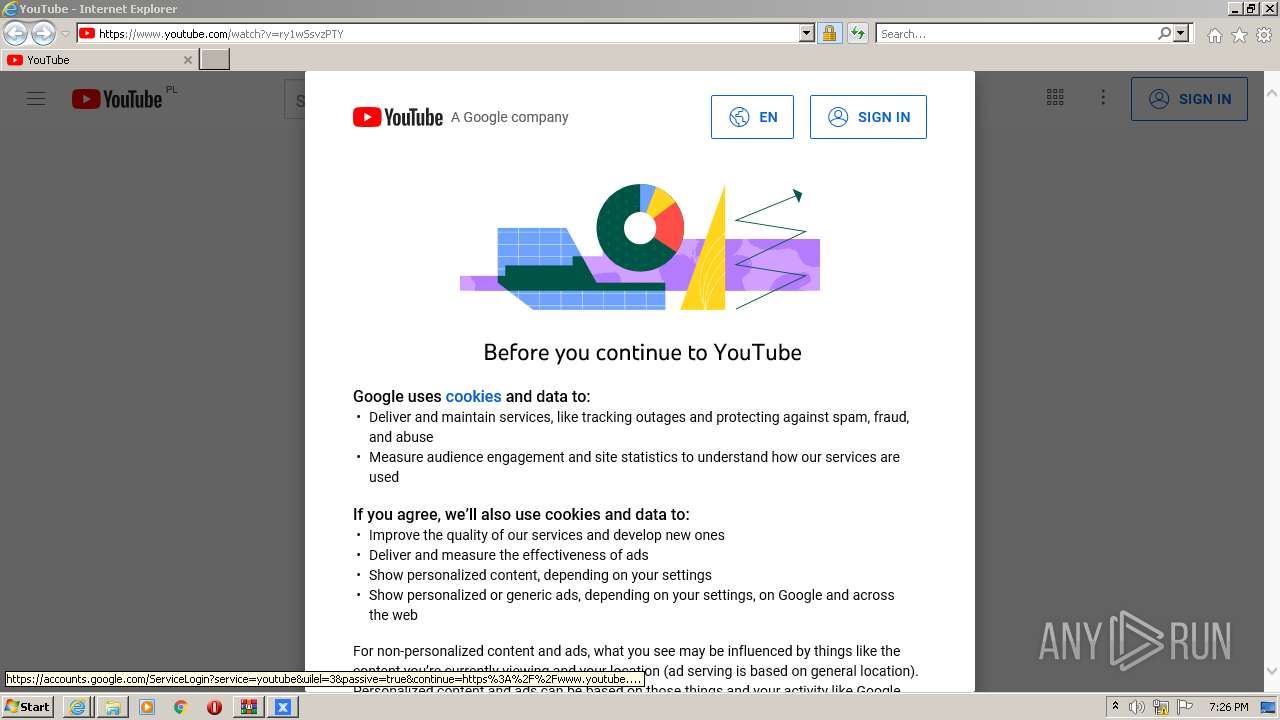Click the volume speaker tray icon

1137,707
